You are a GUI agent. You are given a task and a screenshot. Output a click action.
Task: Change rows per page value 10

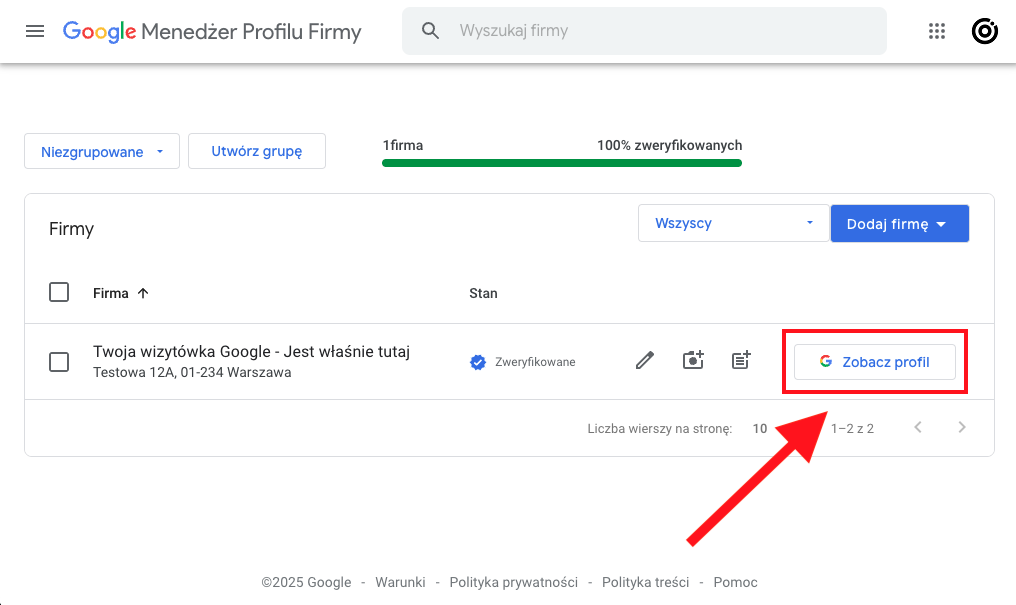pyautogui.click(x=760, y=429)
